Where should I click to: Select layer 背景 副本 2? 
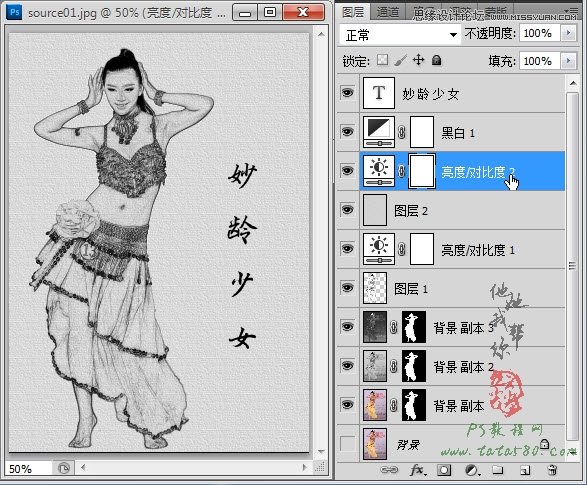[x=462, y=366]
